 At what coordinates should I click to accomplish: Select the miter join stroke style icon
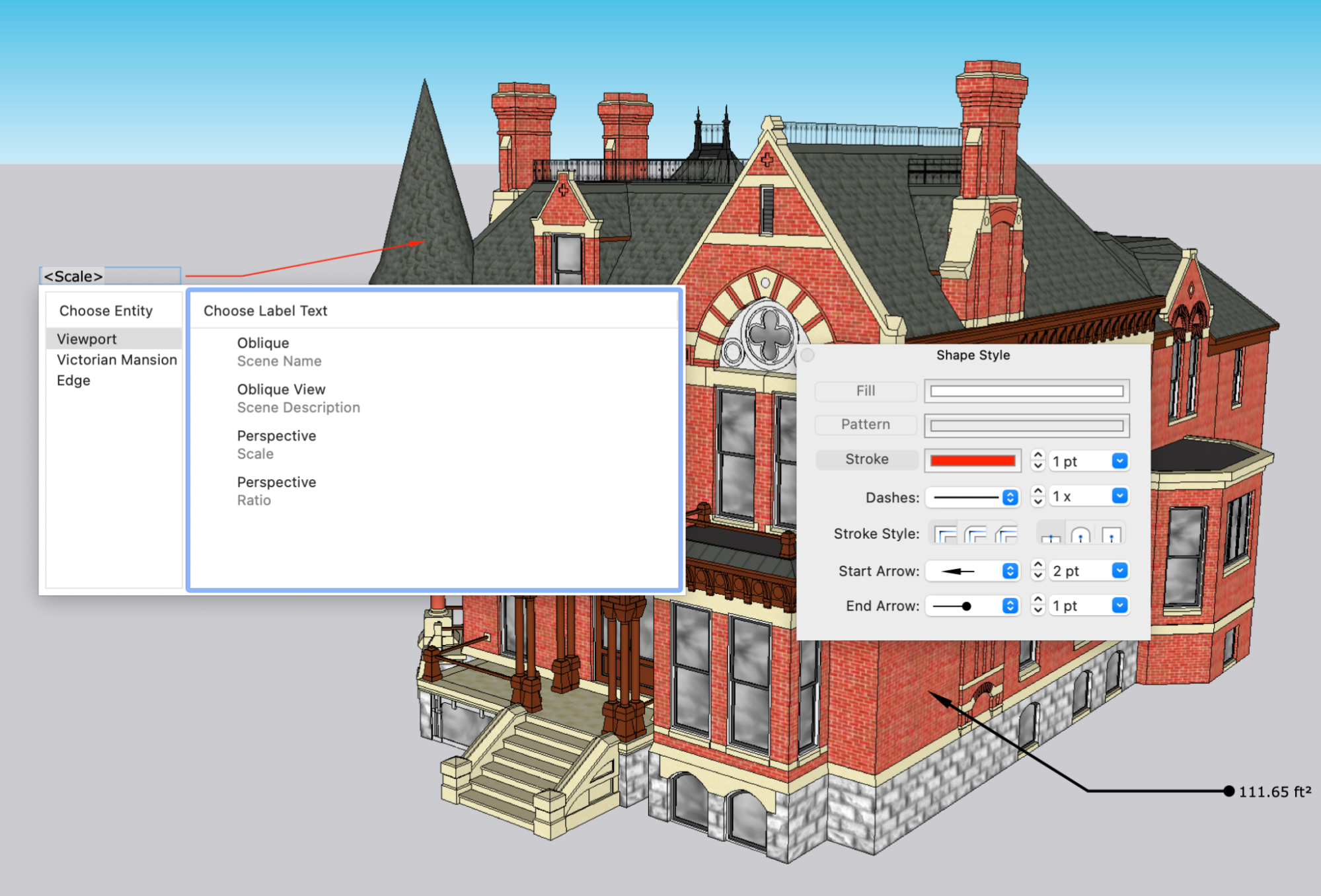point(946,535)
